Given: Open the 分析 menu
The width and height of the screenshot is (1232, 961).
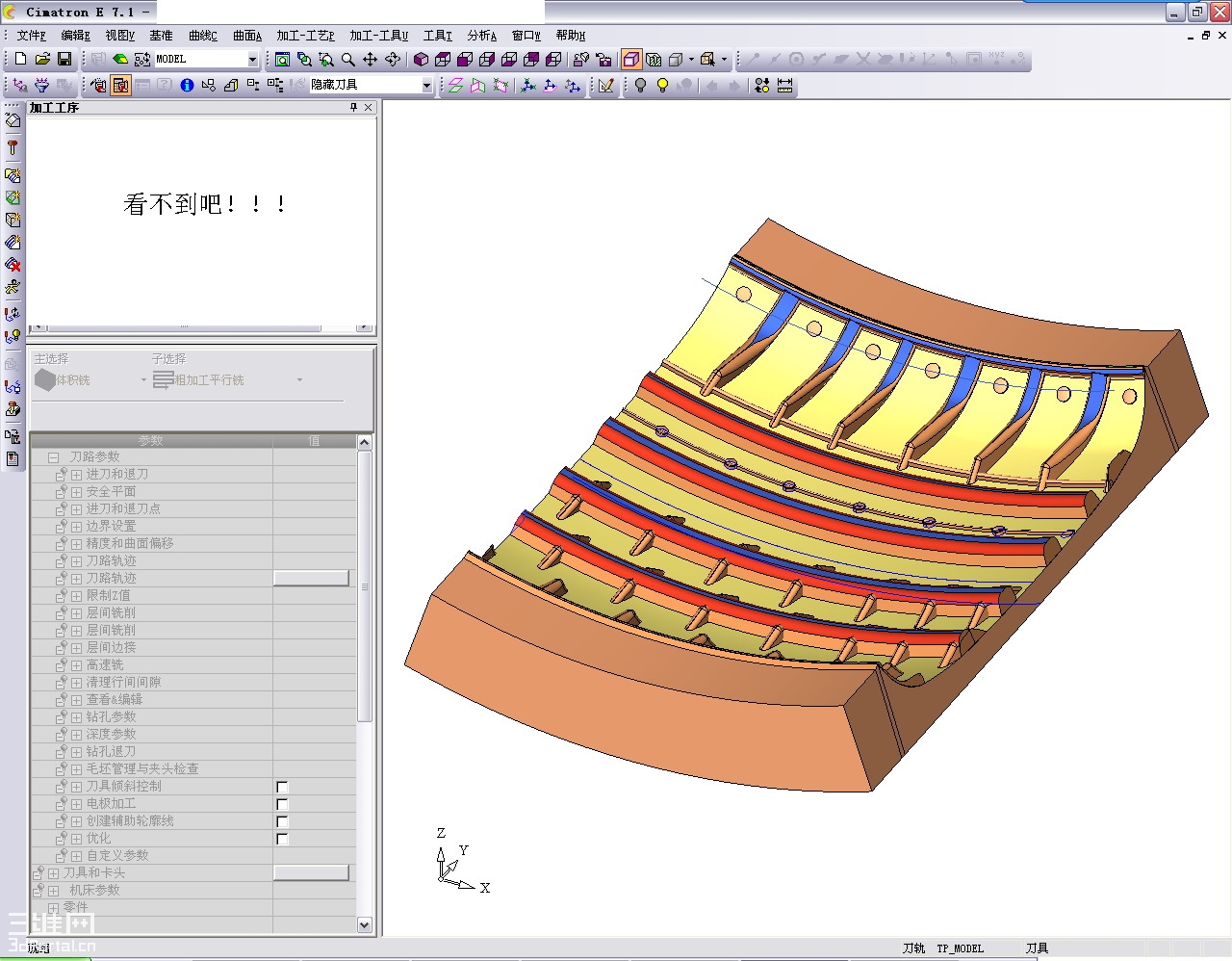Looking at the screenshot, I should [x=482, y=36].
